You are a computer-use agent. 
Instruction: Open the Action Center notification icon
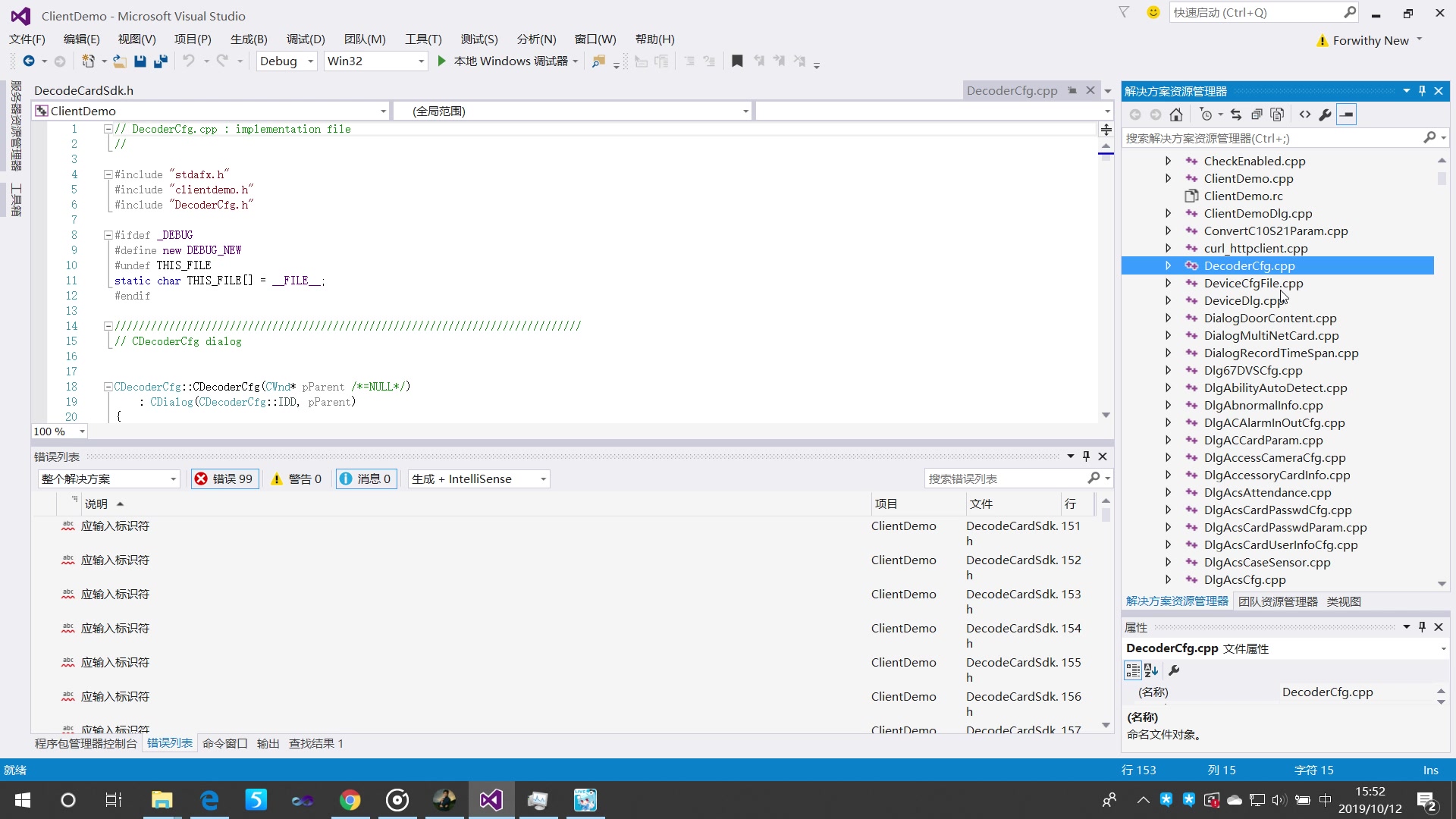(x=1427, y=800)
